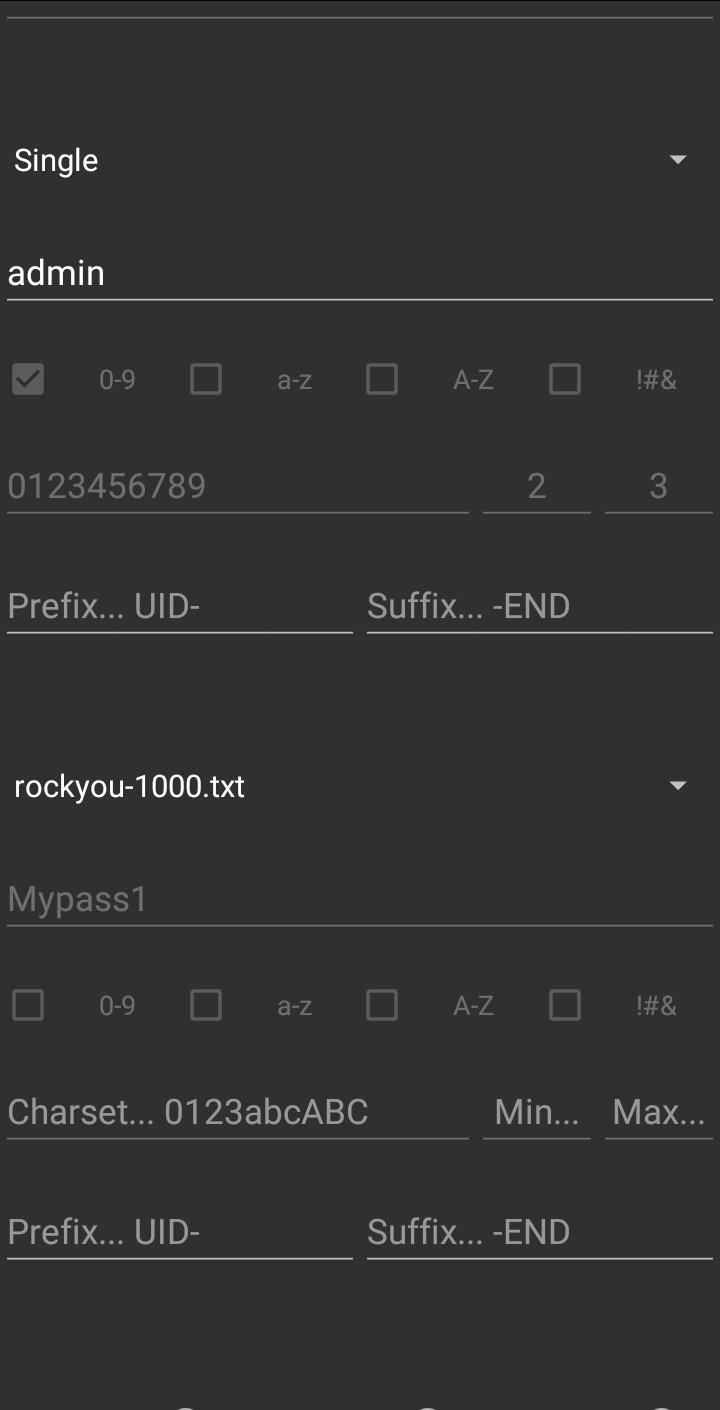Click the Mypass1 password field
The image size is (720, 1410).
pyautogui.click(x=360, y=899)
